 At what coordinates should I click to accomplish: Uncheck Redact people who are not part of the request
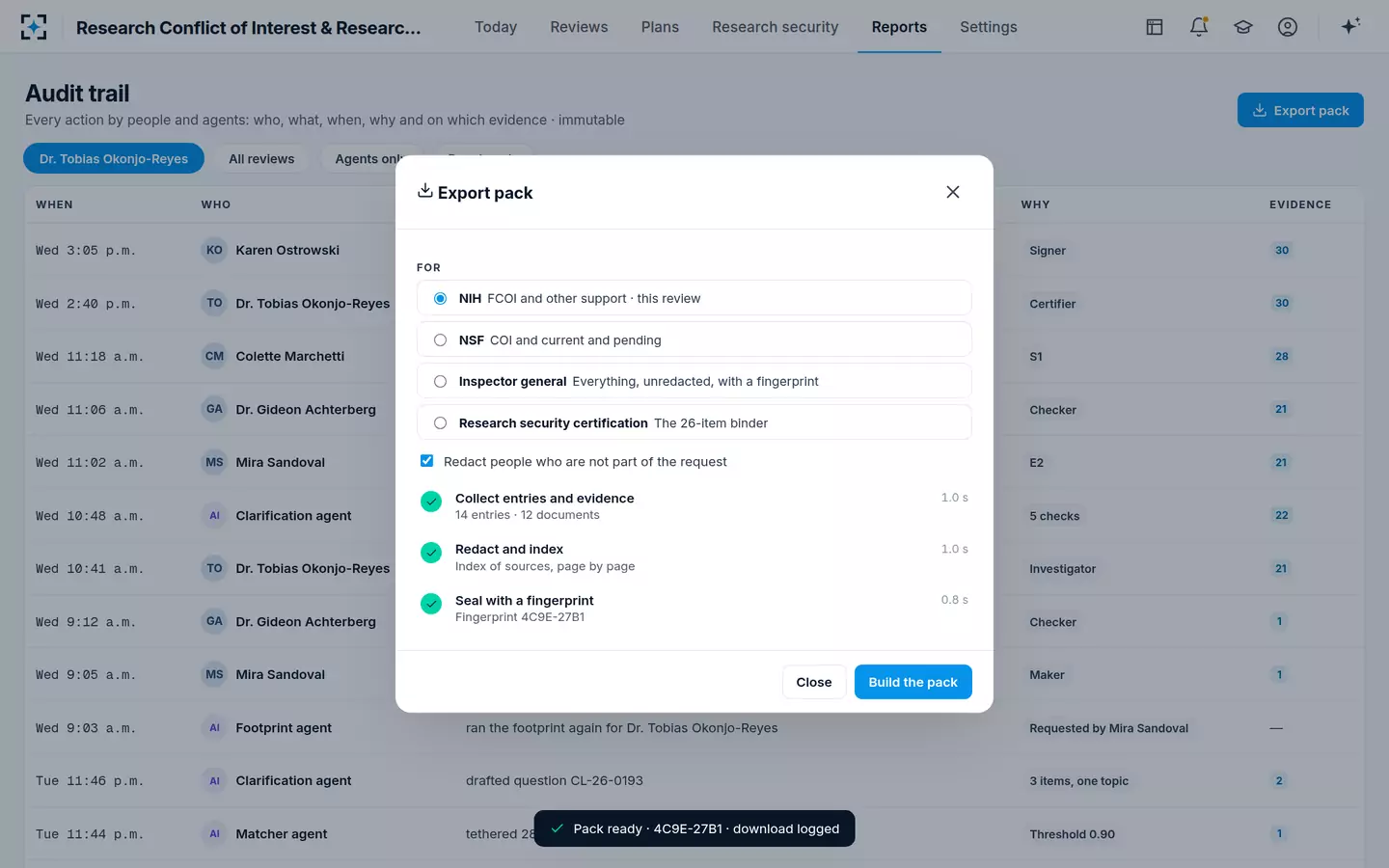coord(426,461)
